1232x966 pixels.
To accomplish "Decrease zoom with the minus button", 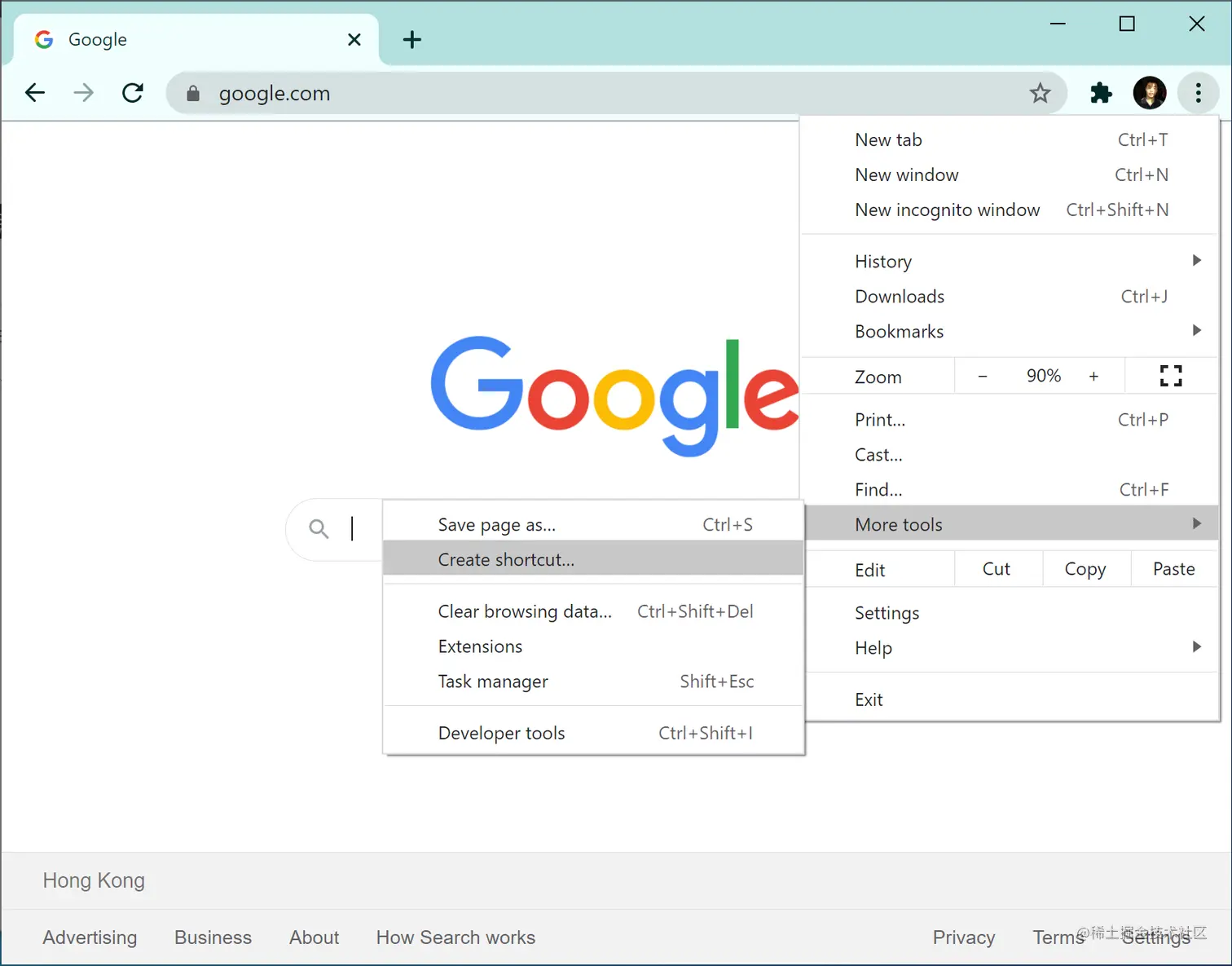I will tap(983, 376).
